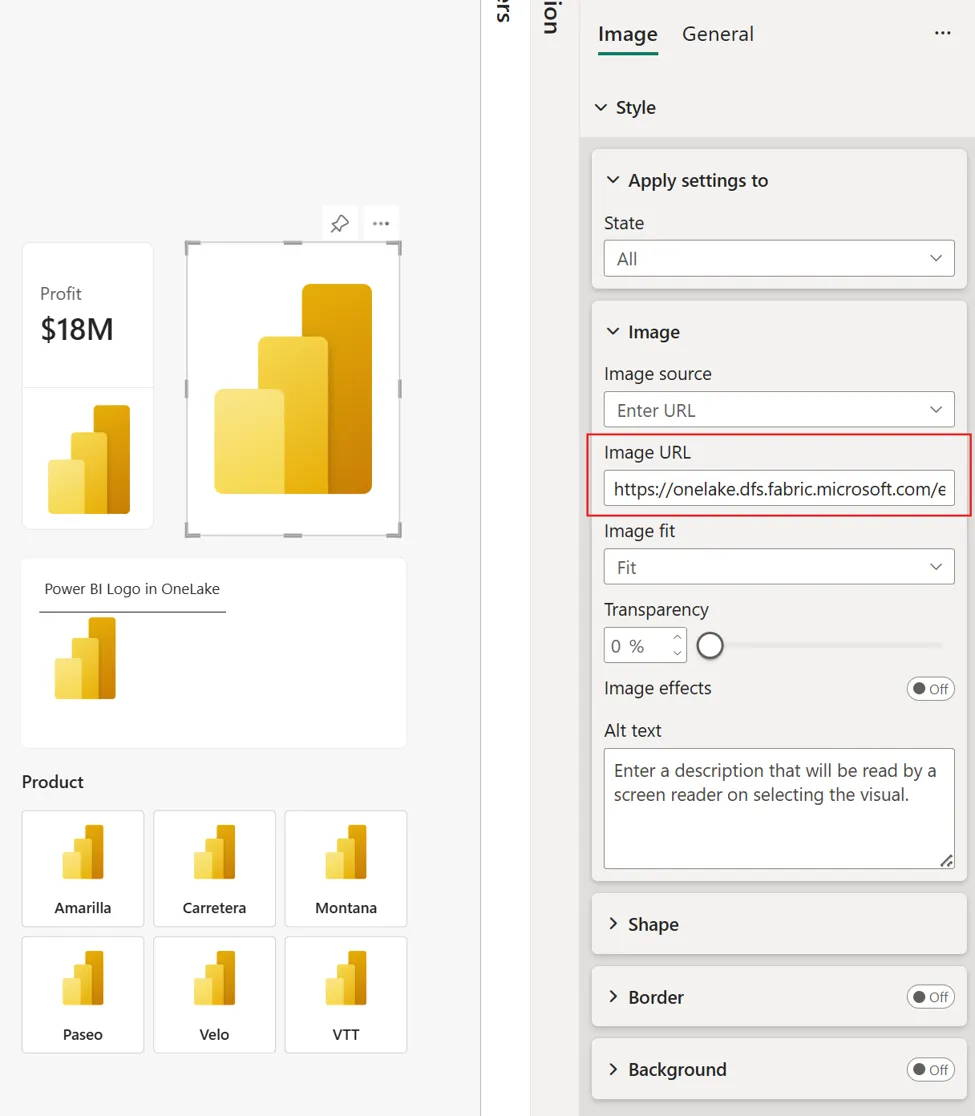Click the Profit $18M card value
Viewport: 975px width, 1116px height.
pyautogui.click(x=77, y=330)
